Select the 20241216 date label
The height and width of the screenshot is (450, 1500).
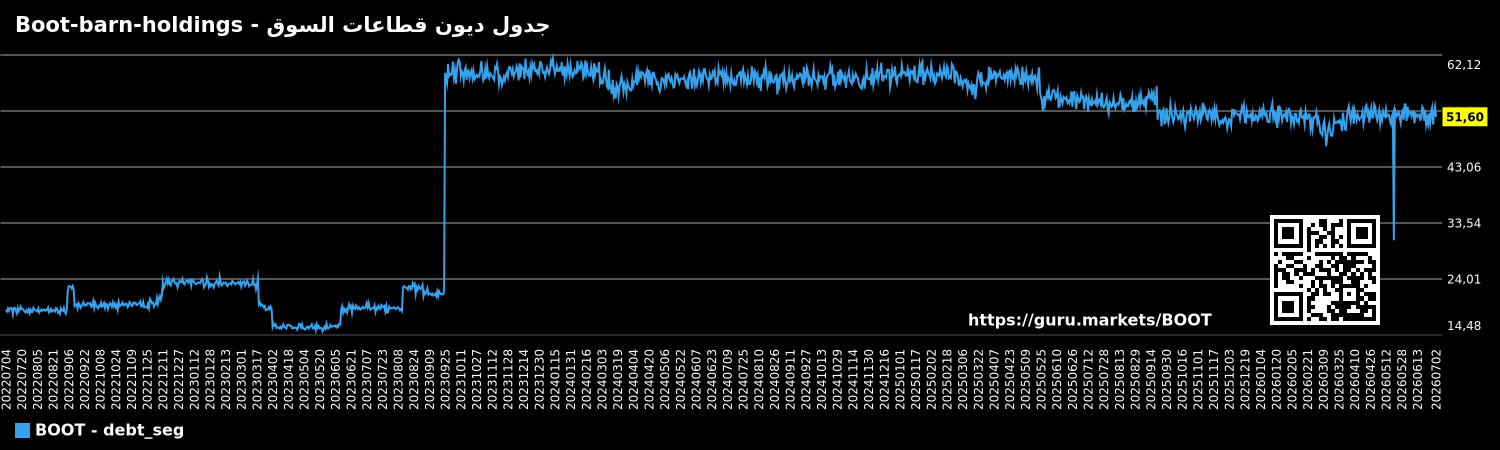[x=885, y=378]
